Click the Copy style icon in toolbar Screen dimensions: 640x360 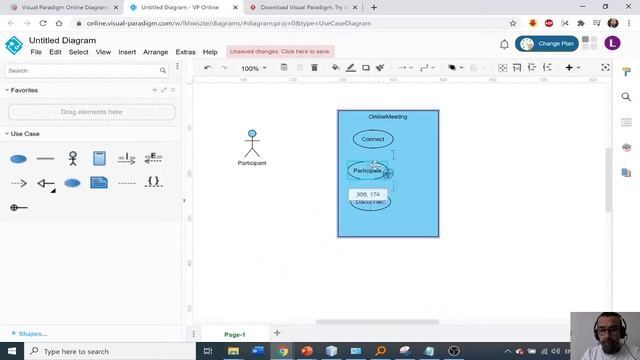(284, 67)
